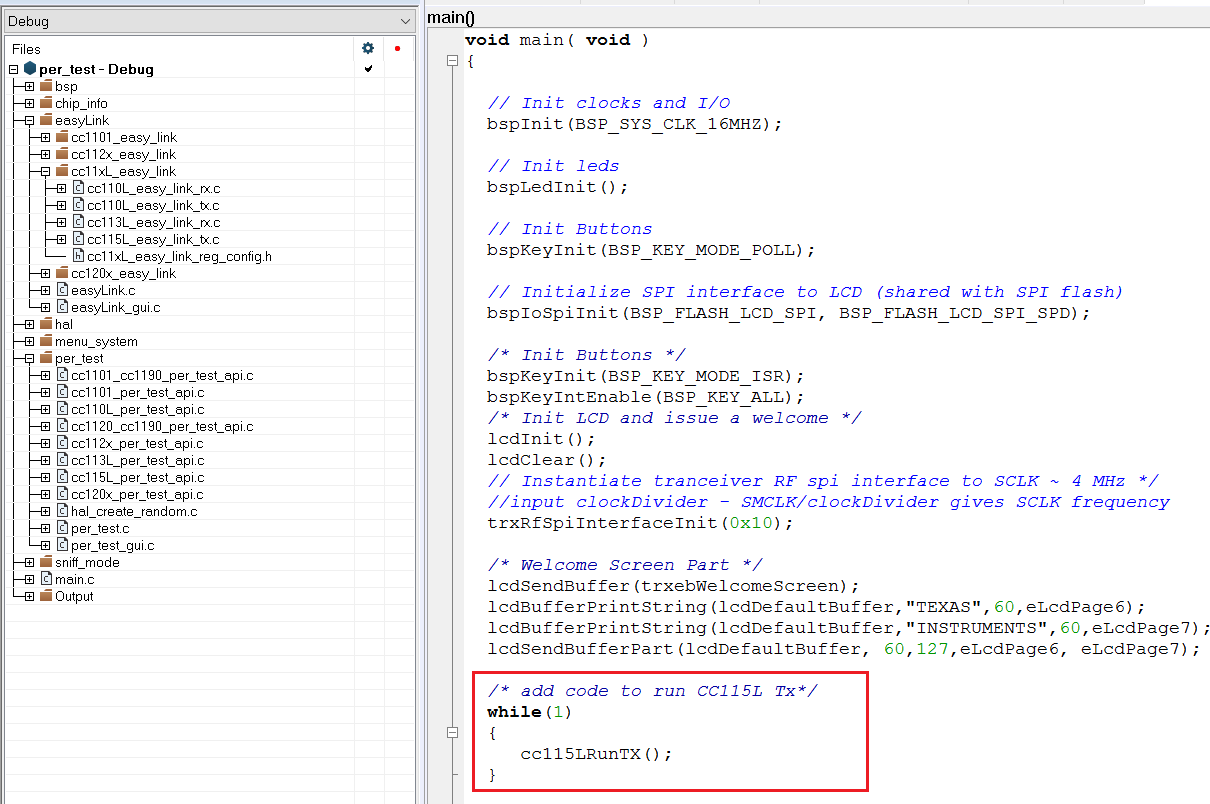Viewport: 1210px width, 804px height.
Task: Expand the bsp folder
Action: 30,86
